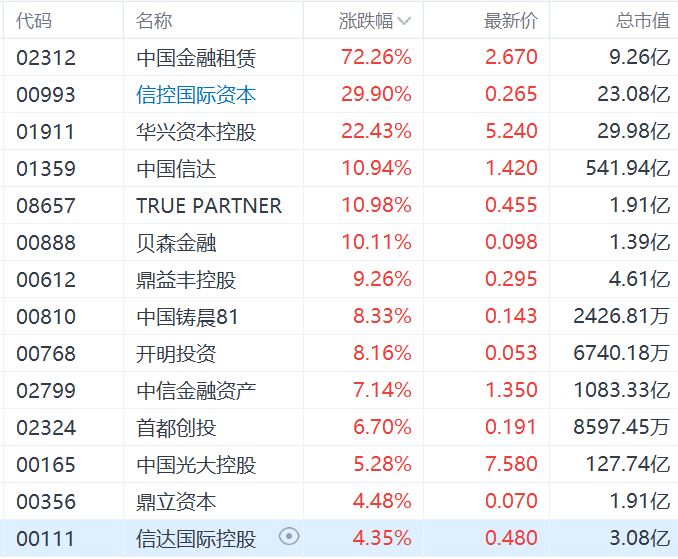Click the 127.74亿 market cap
Screen dimensions: 678x559
pos(628,464)
